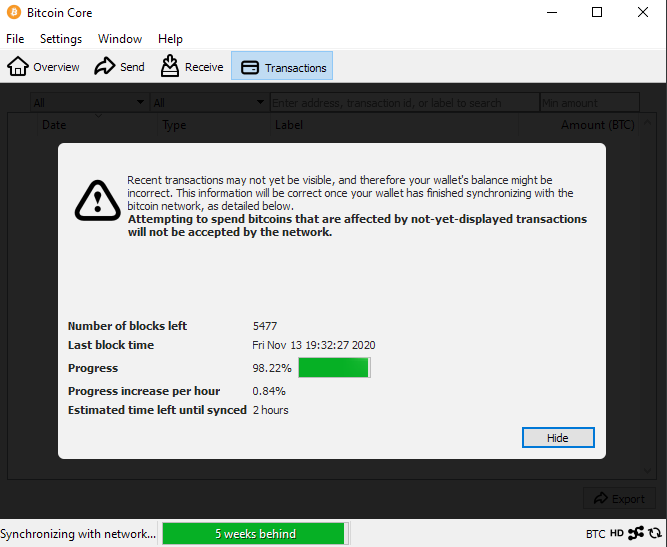Click the Transactions card icon
This screenshot has width=667, height=547.
[250, 68]
